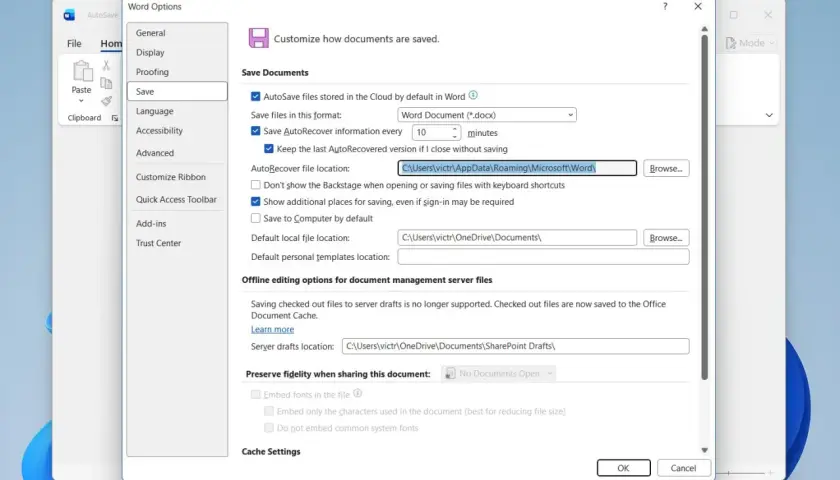Image resolution: width=840 pixels, height=480 pixels.
Task: Click the vertical scrollbar thumb in options
Action: tap(704, 208)
